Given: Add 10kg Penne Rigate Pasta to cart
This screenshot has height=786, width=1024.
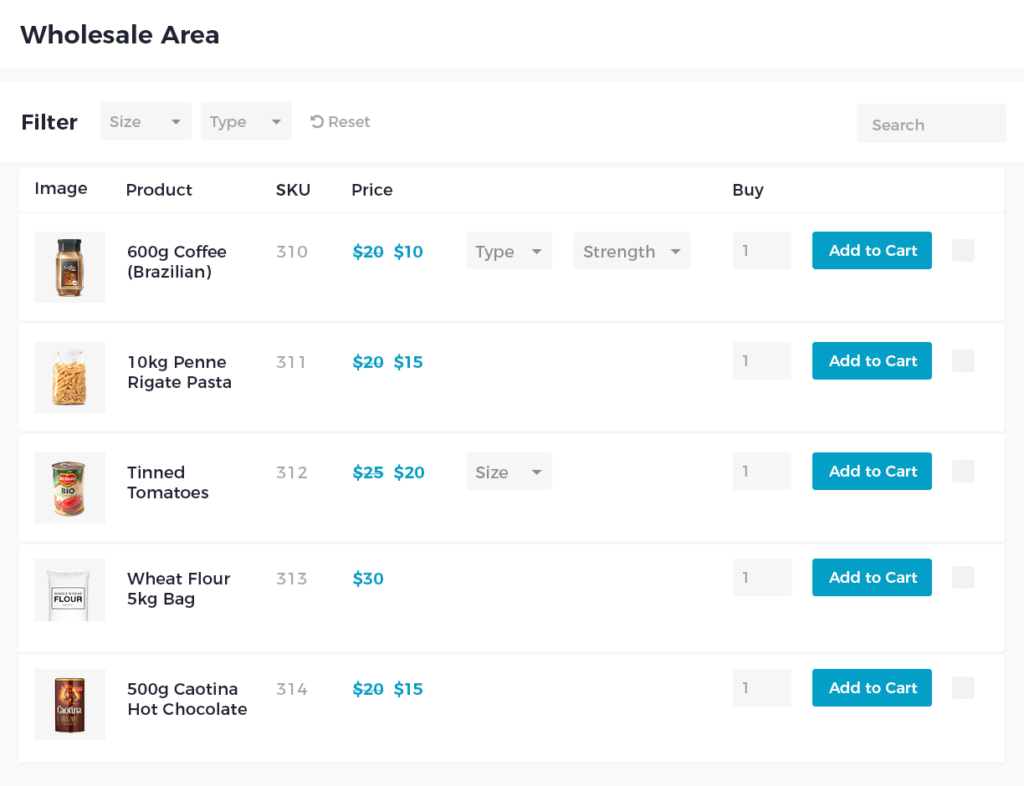Looking at the screenshot, I should pyautogui.click(x=871, y=361).
